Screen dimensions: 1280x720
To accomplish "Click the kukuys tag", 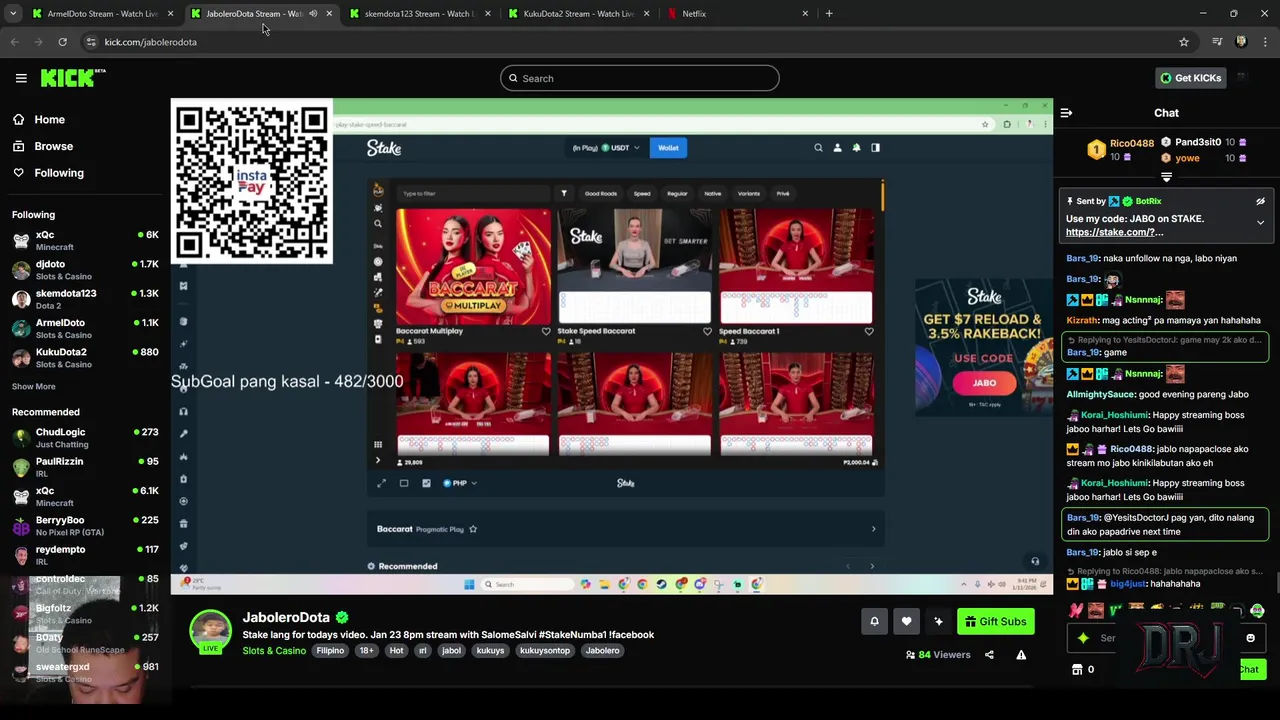I will pyautogui.click(x=490, y=651).
